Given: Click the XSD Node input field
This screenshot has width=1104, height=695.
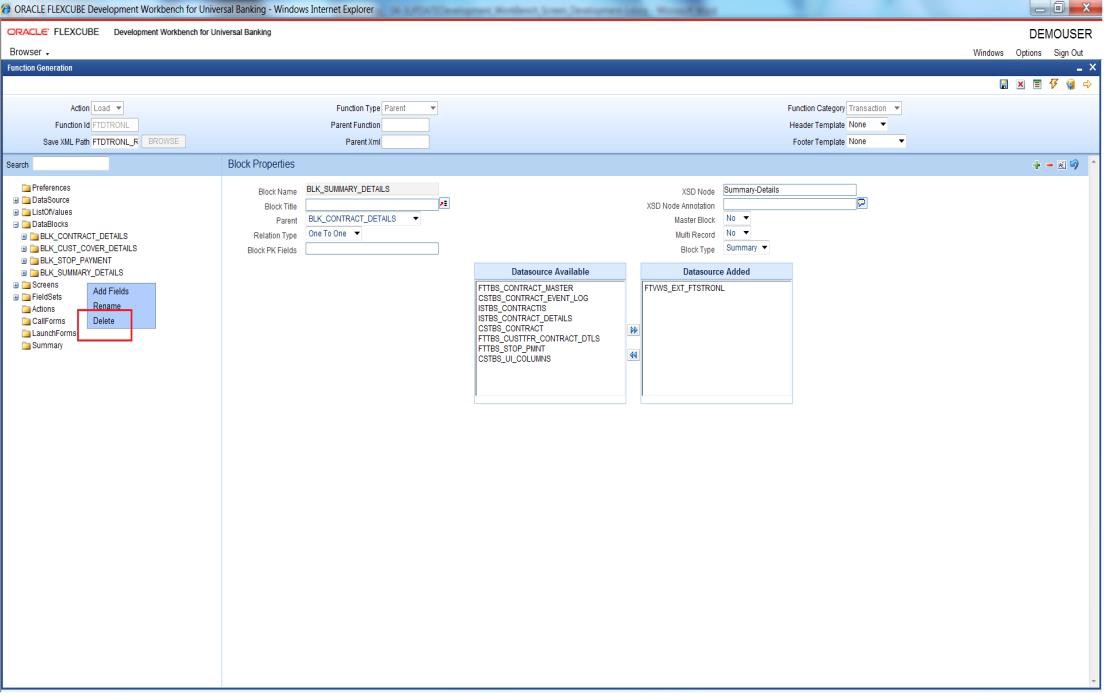Looking at the screenshot, I should [789, 190].
